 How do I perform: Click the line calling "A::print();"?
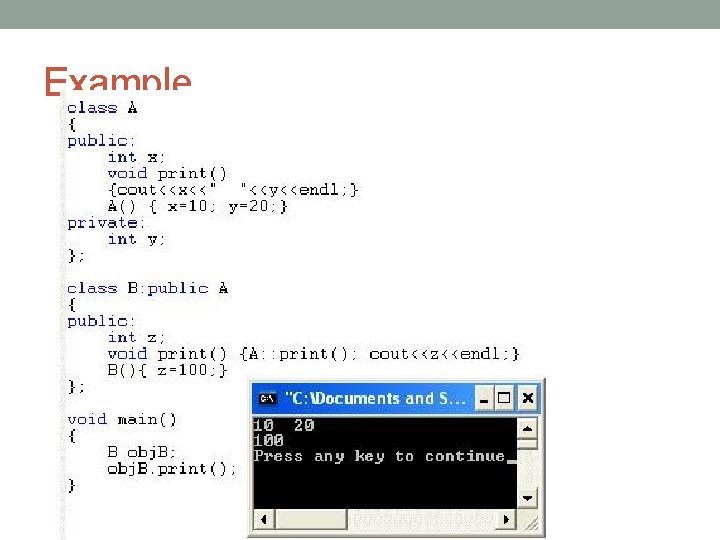click(314, 354)
